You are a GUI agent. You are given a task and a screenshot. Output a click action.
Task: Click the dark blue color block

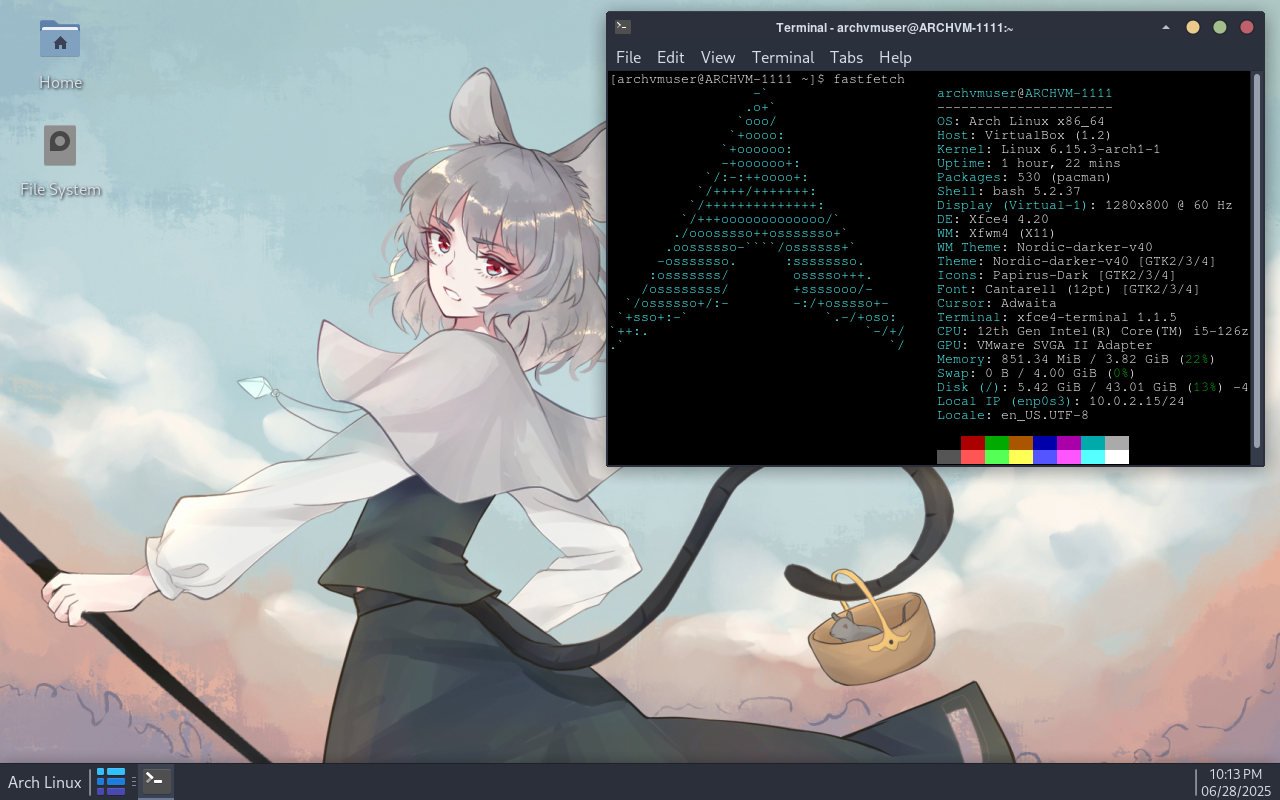[x=1045, y=443]
